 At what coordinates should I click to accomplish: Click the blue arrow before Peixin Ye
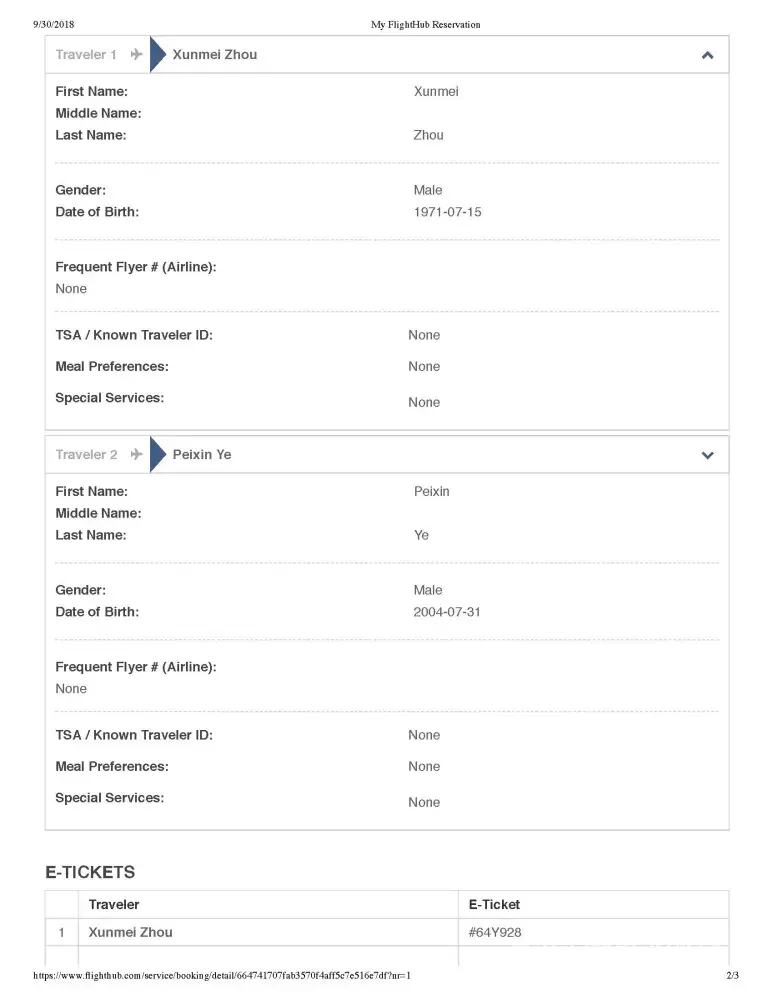tap(157, 455)
